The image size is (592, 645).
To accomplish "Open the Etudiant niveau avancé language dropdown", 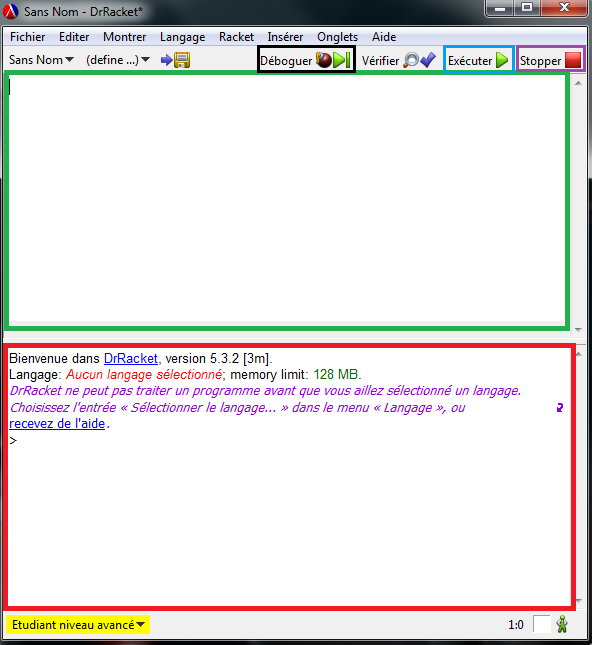I will coord(78,624).
